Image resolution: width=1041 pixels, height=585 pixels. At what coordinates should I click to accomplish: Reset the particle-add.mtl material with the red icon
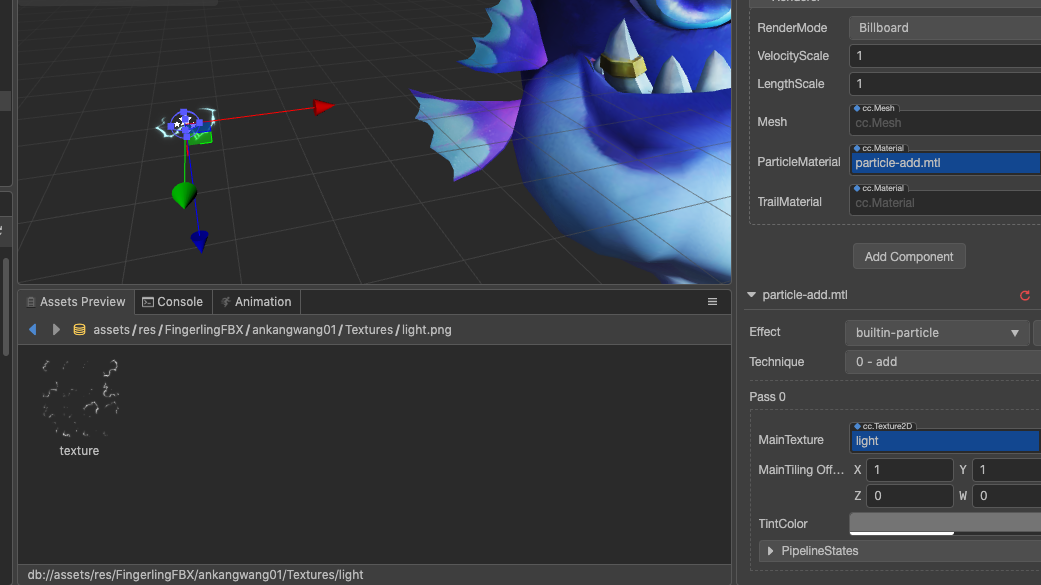coord(1025,295)
